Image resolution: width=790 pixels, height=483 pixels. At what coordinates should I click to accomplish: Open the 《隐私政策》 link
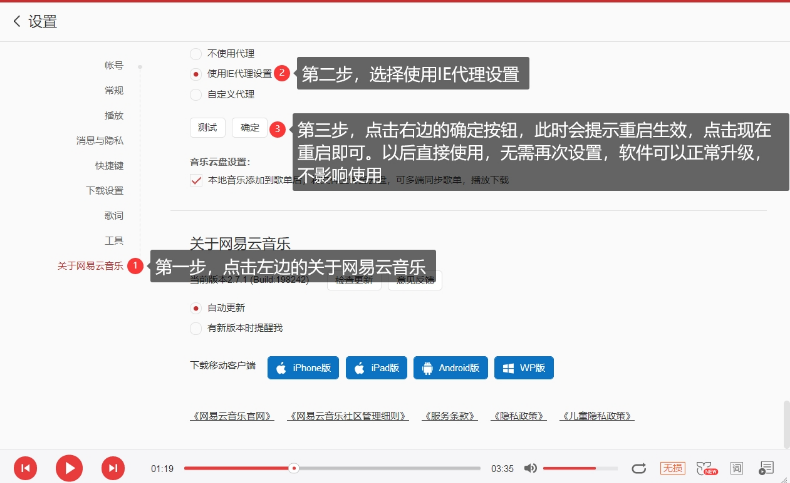[x=518, y=416]
